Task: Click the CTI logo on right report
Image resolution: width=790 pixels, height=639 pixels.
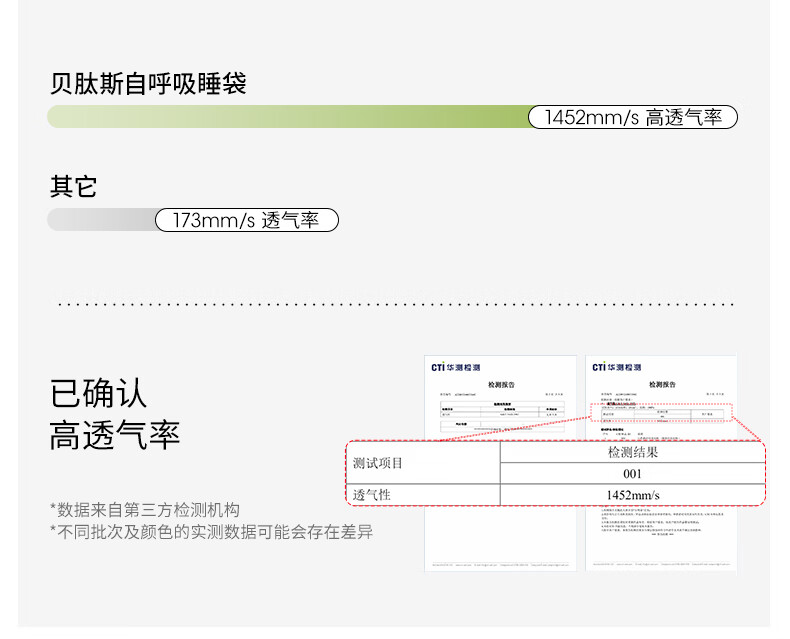Action: tap(617, 367)
